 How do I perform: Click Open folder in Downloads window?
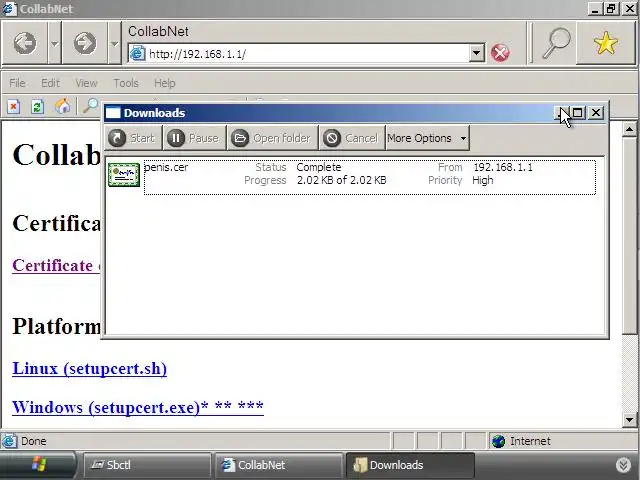tap(272, 138)
